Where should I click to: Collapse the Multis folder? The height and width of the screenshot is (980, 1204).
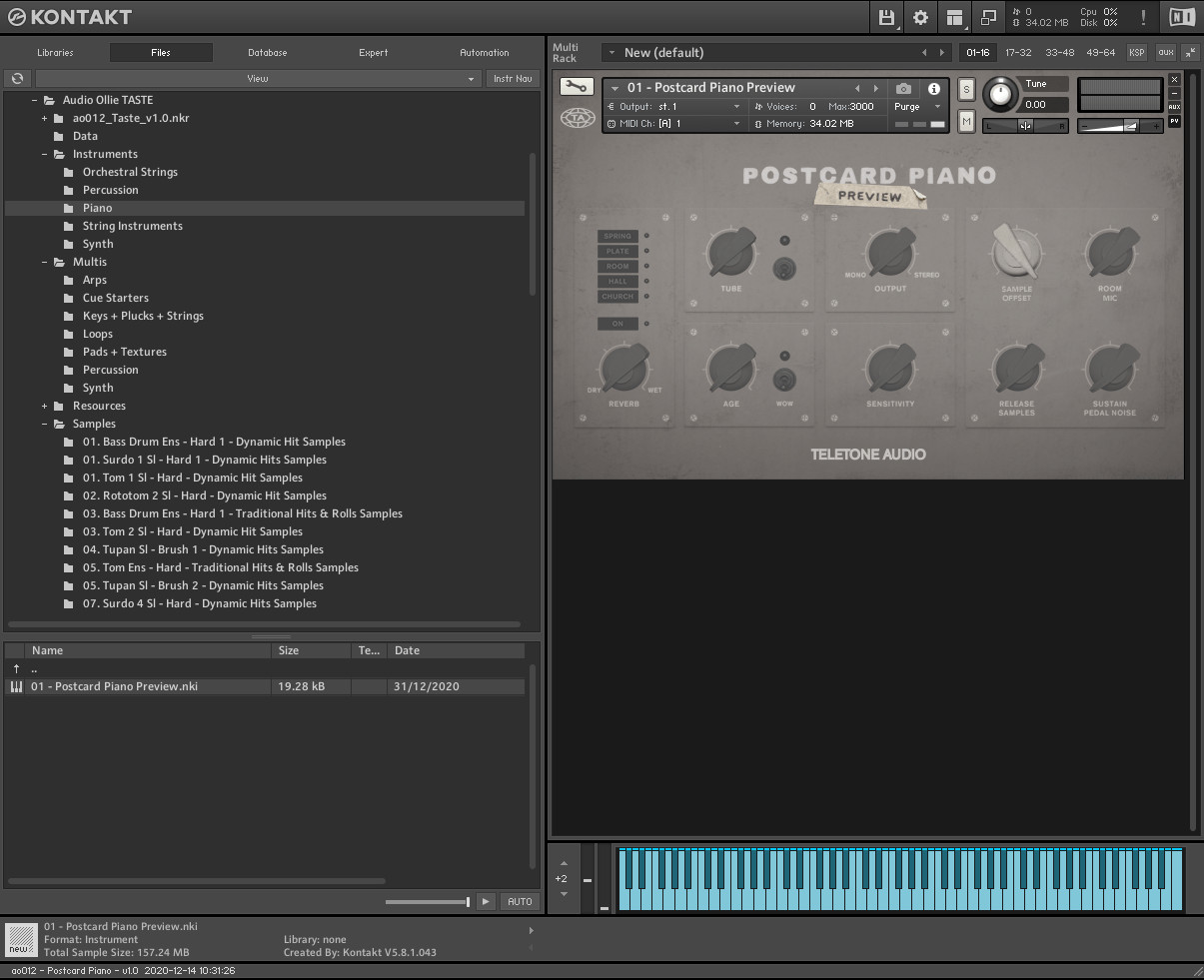pos(44,262)
